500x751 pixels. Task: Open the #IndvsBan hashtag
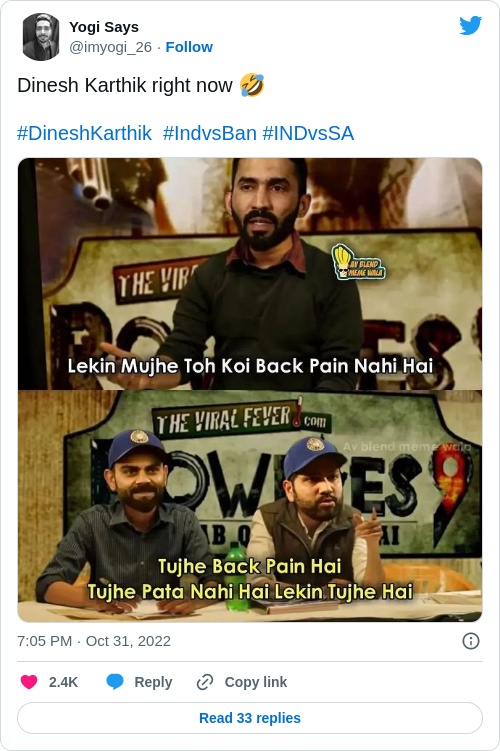tap(210, 133)
